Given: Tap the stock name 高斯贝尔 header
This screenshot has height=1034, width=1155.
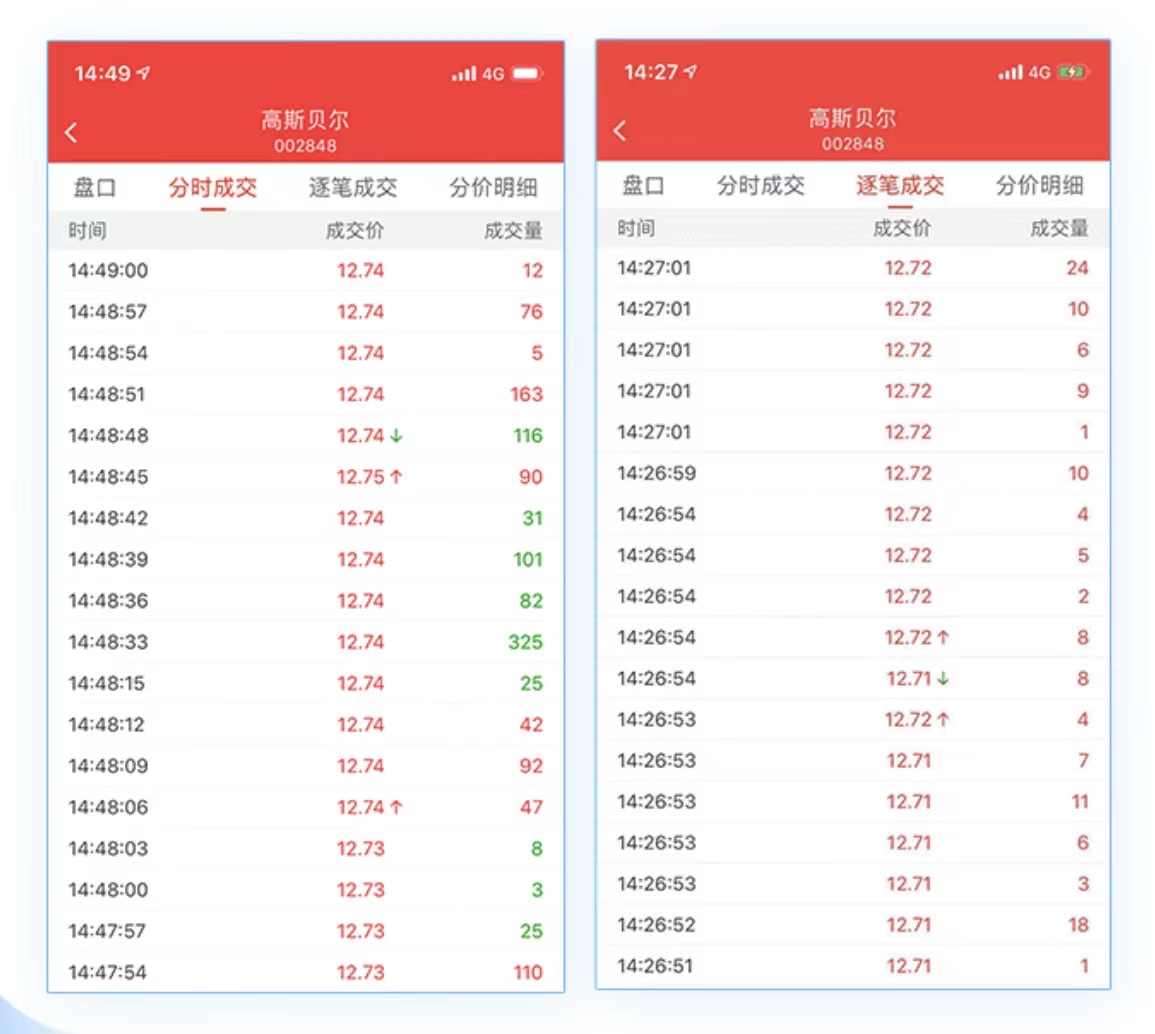Looking at the screenshot, I should (x=306, y=118).
